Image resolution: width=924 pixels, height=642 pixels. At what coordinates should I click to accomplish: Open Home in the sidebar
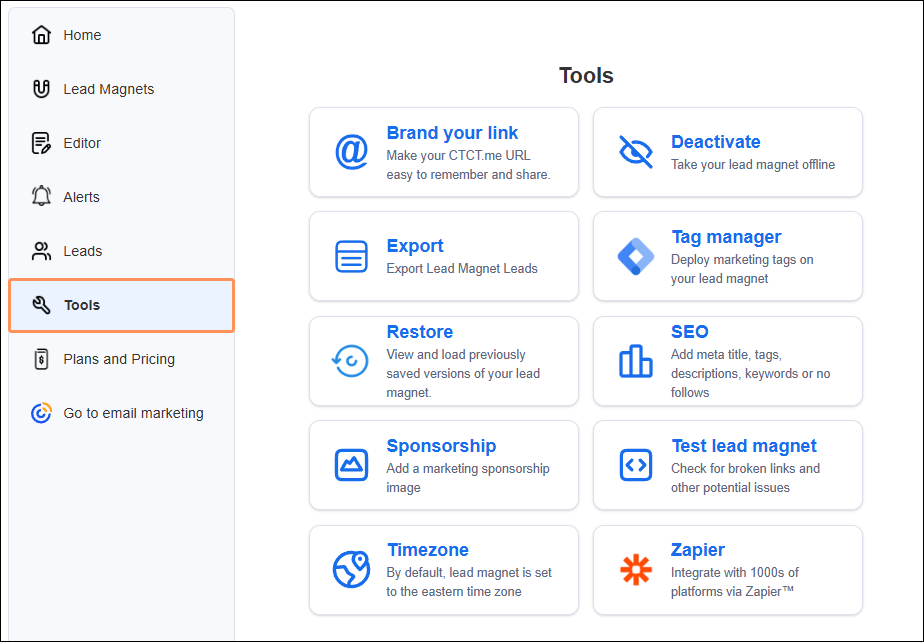coord(82,35)
